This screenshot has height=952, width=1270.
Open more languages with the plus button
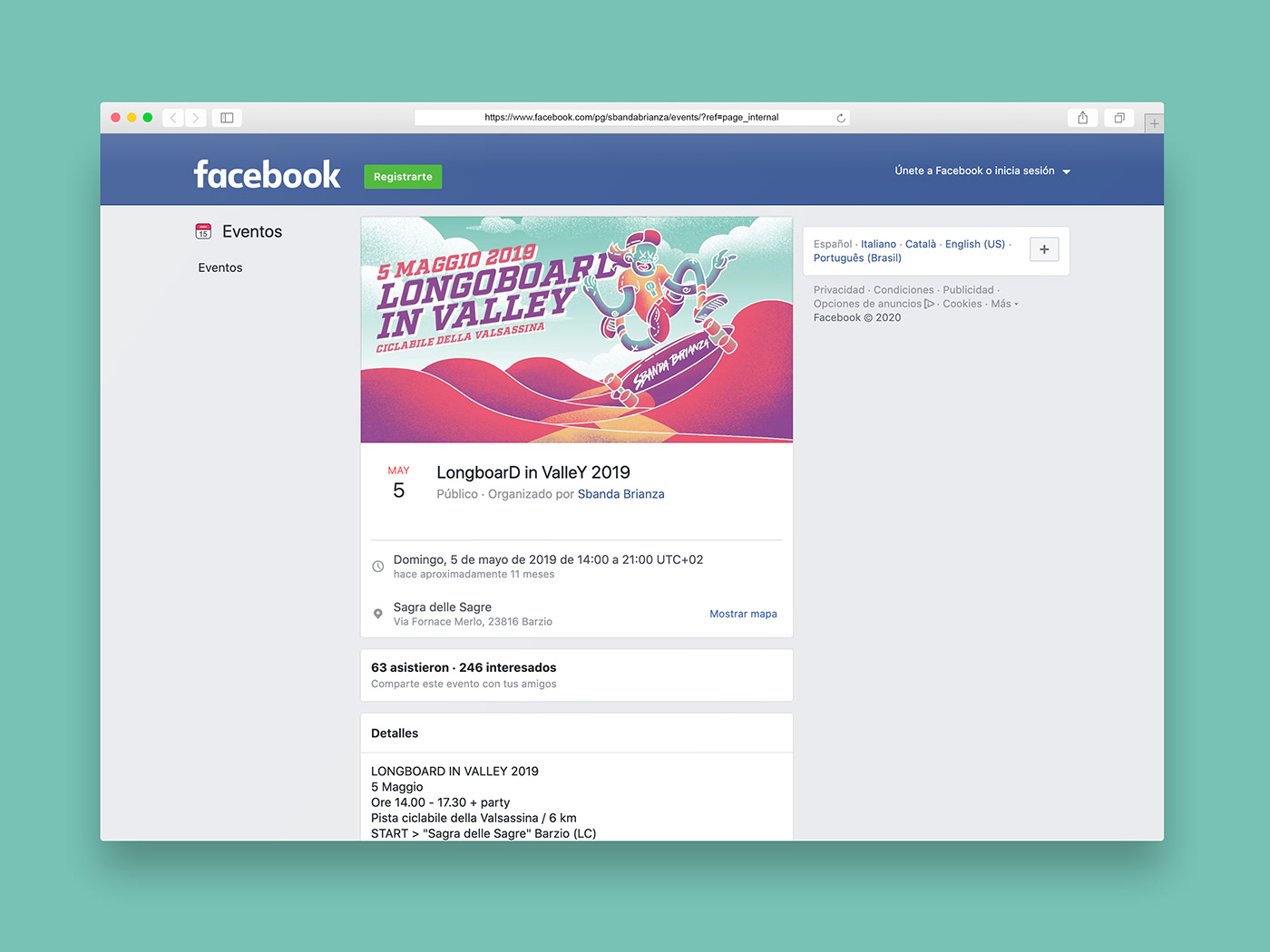1044,249
